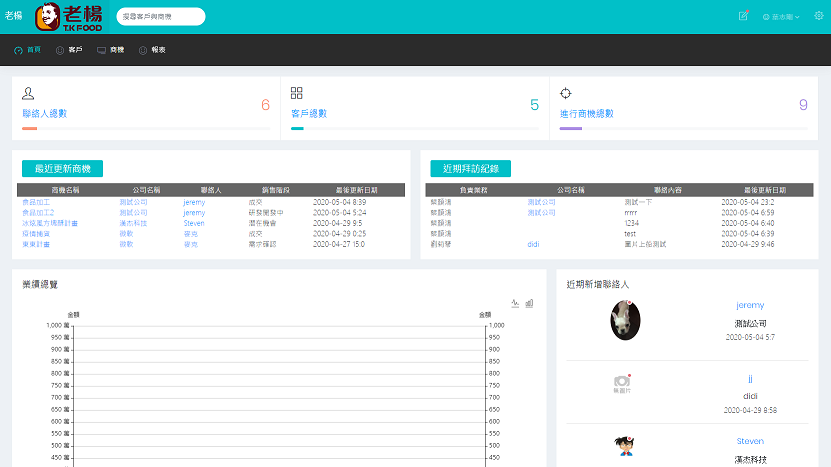Open the 冰糖潤方橫濱計畫 opportunity link
831x467 pixels.
(x=50, y=223)
